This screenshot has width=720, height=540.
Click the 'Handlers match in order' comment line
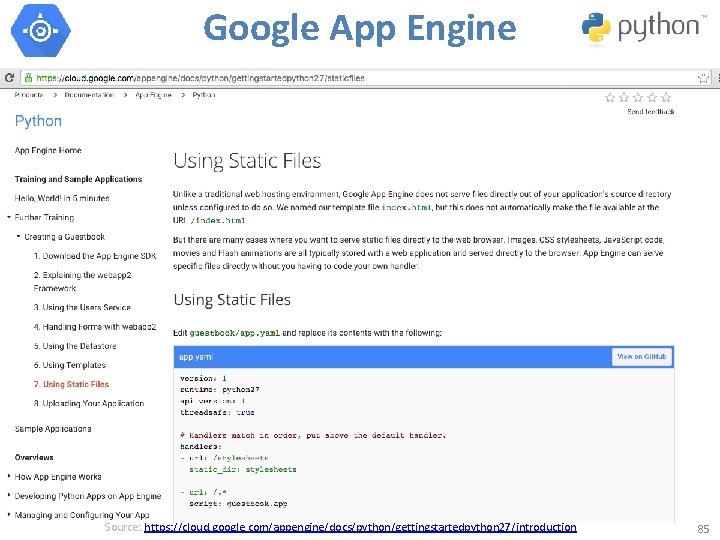click(x=313, y=435)
